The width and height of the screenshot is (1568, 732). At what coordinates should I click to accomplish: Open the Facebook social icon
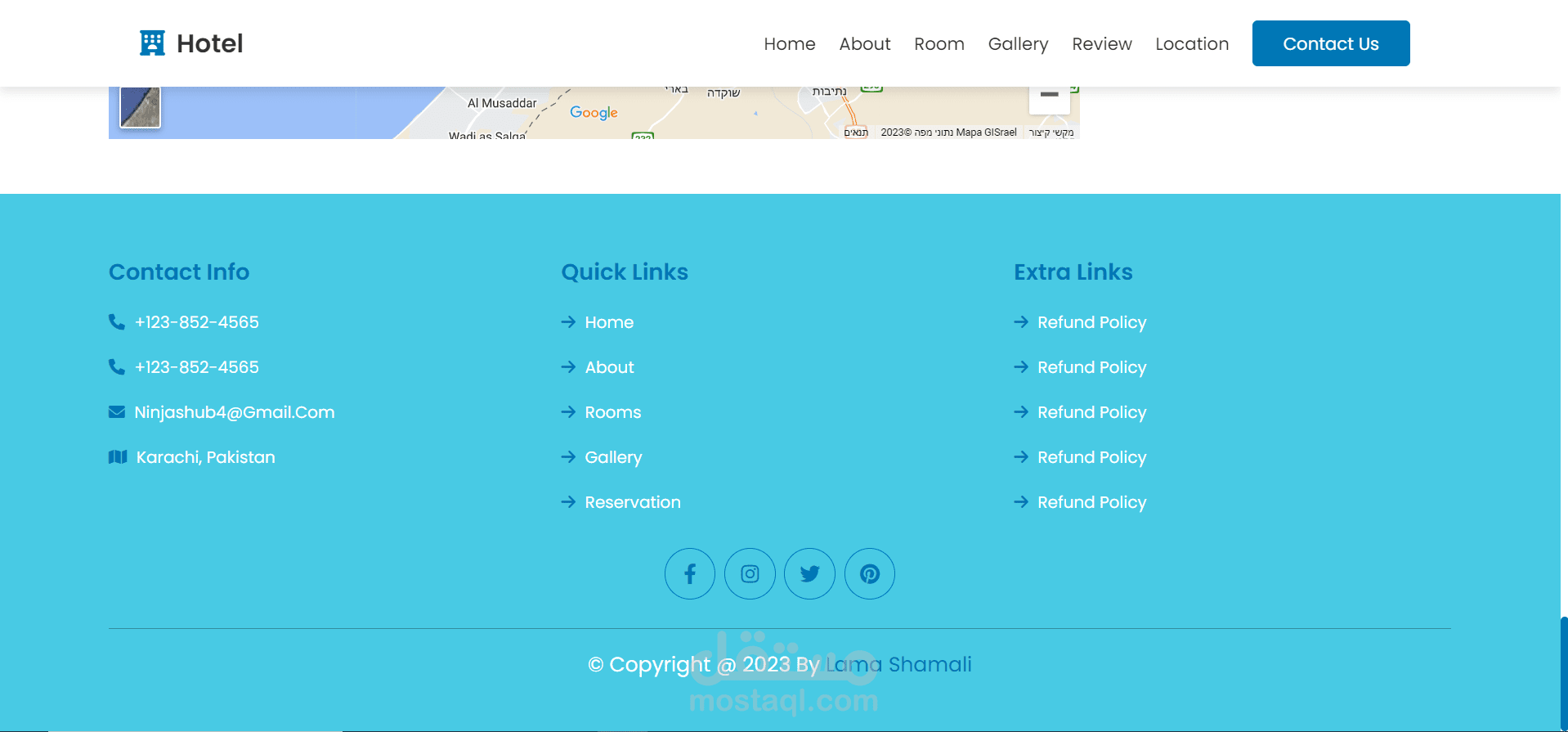(x=690, y=573)
